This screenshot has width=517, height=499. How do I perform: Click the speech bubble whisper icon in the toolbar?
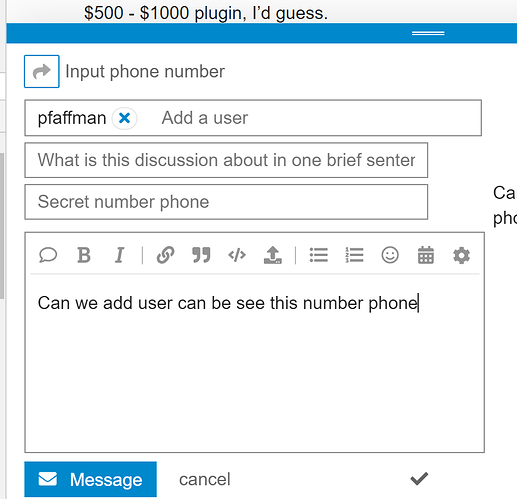pos(48,255)
